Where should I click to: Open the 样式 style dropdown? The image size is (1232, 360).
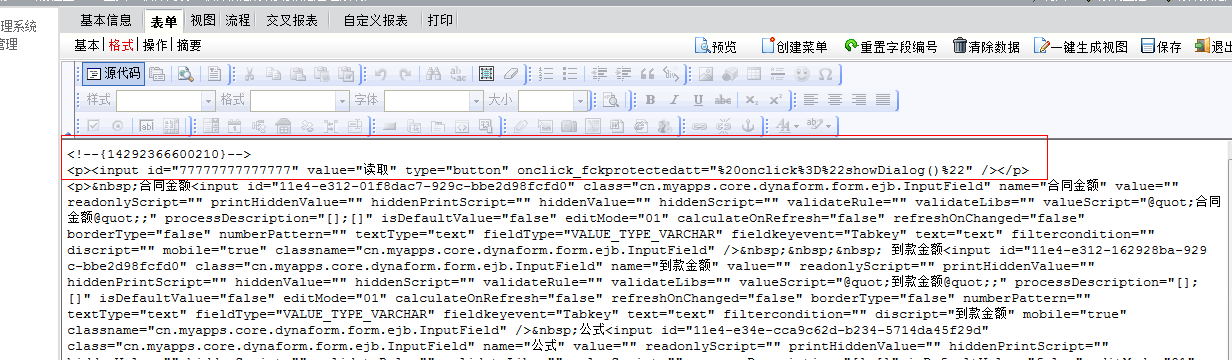point(166,101)
